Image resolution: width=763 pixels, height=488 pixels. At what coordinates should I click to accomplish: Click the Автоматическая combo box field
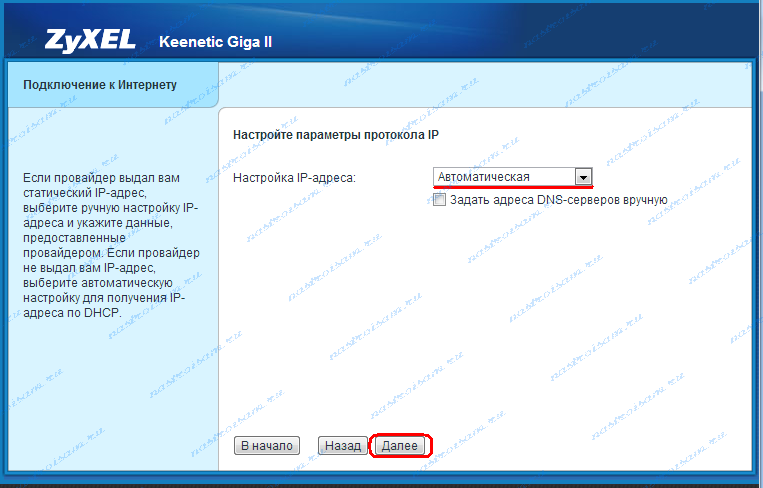tap(512, 177)
